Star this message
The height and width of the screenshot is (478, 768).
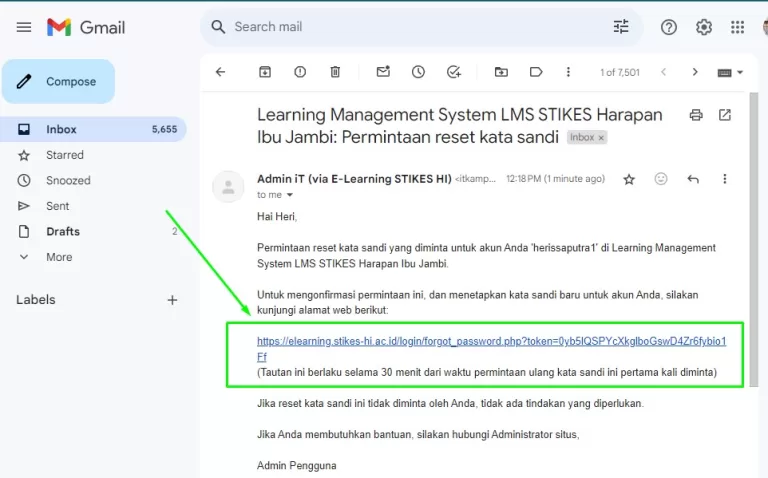click(629, 179)
